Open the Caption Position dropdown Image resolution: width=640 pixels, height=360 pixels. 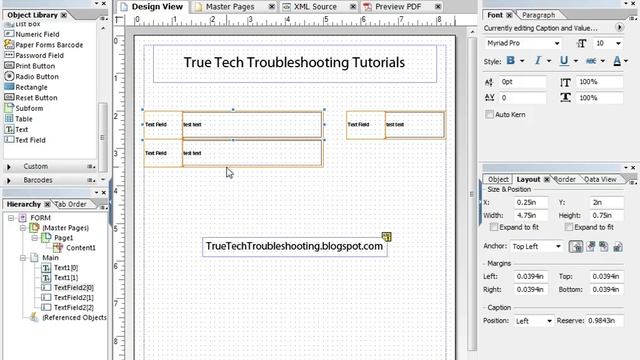click(x=549, y=321)
